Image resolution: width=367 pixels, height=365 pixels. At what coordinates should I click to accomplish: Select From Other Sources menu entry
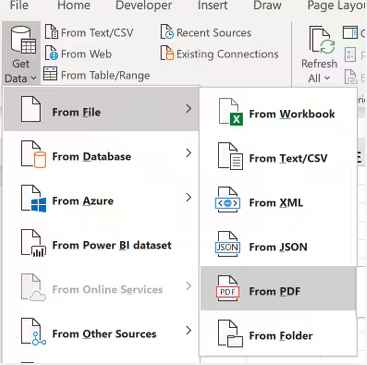tap(101, 331)
